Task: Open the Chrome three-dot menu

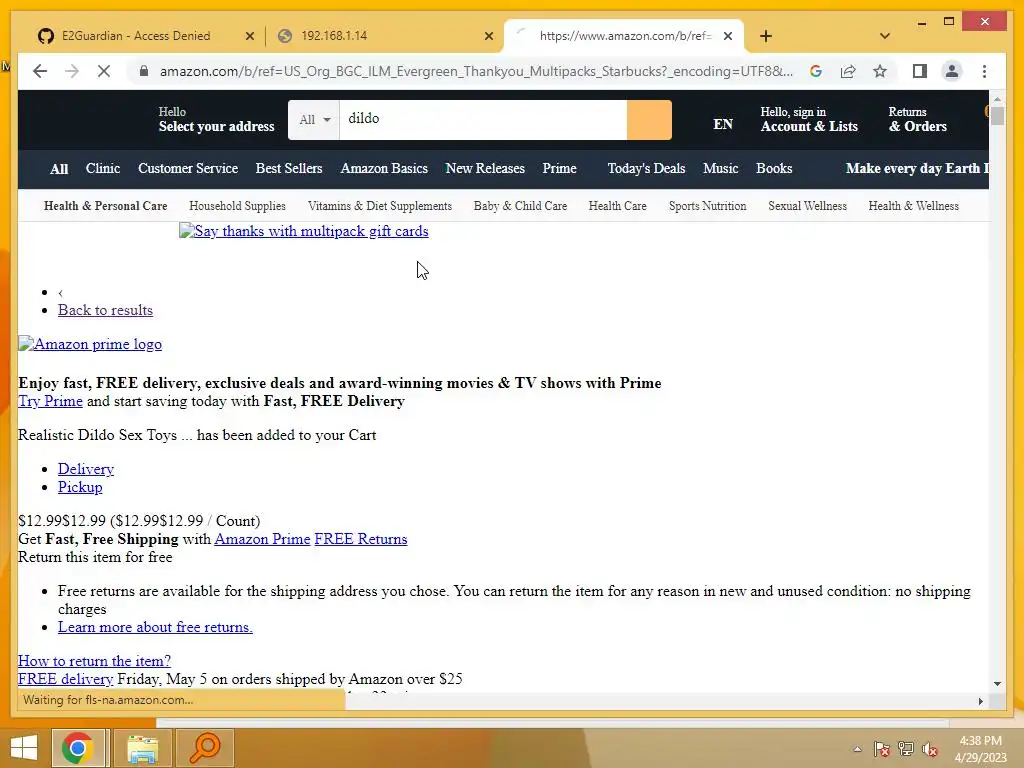Action: click(x=984, y=71)
